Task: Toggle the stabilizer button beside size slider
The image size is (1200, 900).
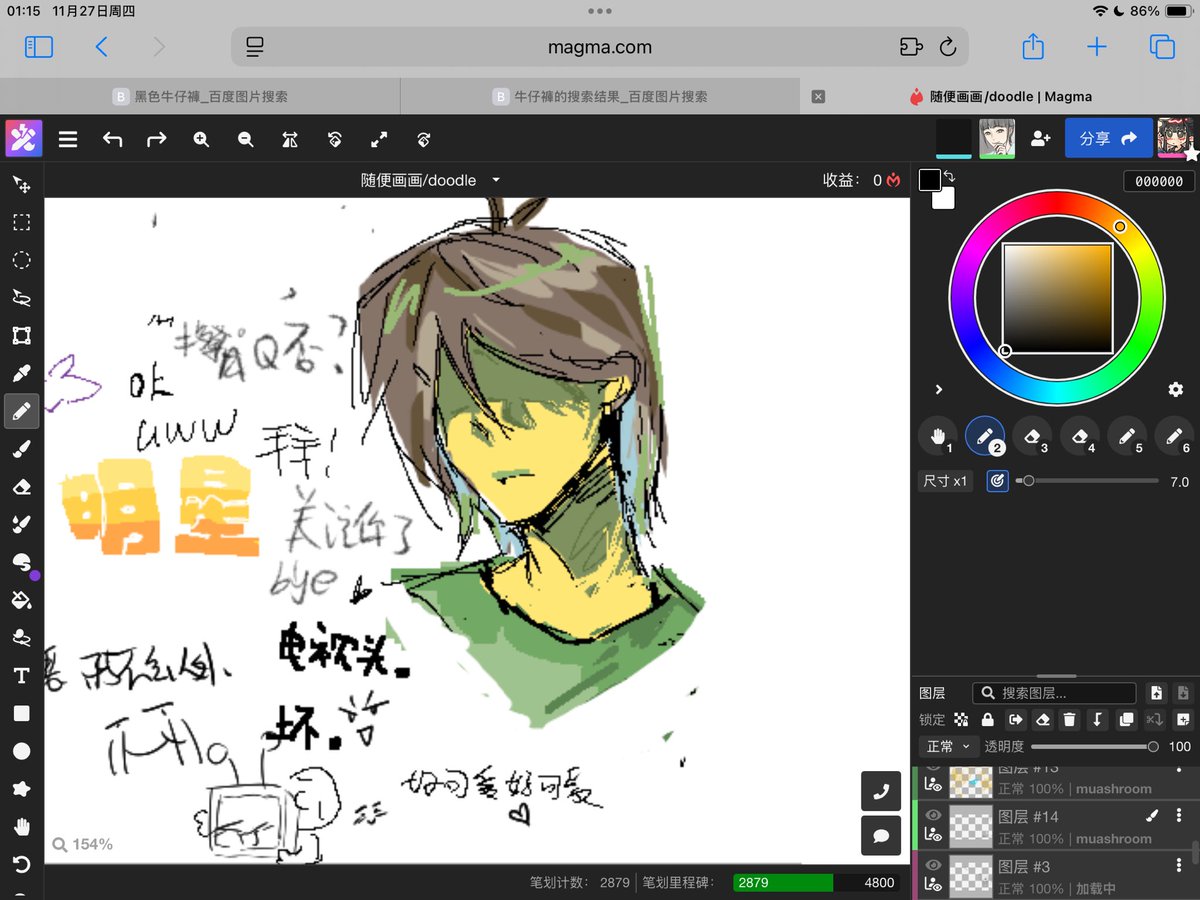Action: click(x=996, y=481)
